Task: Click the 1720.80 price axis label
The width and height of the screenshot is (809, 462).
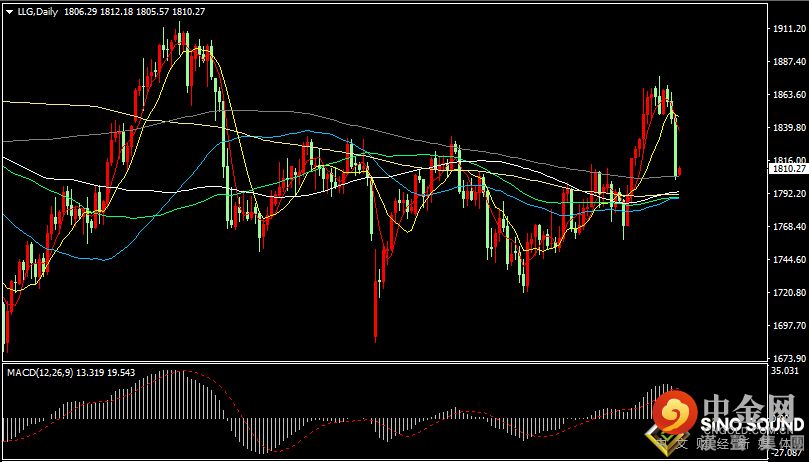Action: [x=789, y=293]
